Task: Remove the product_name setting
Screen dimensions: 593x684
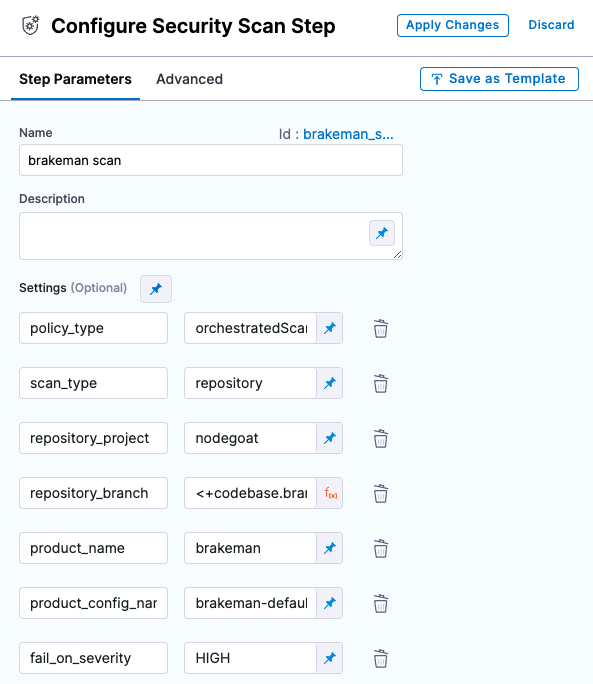Action: pyautogui.click(x=380, y=548)
